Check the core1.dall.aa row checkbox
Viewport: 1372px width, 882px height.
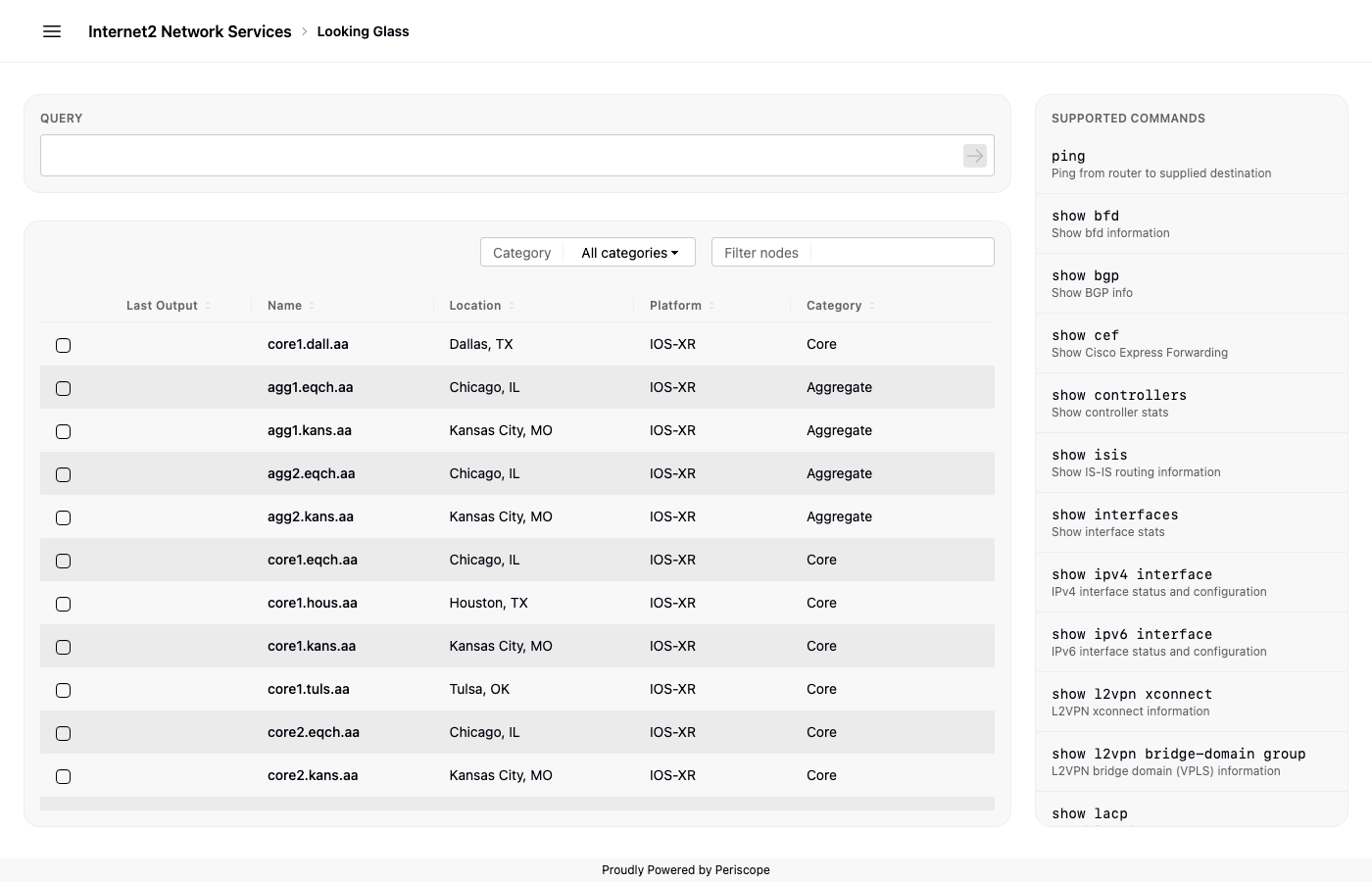64,345
